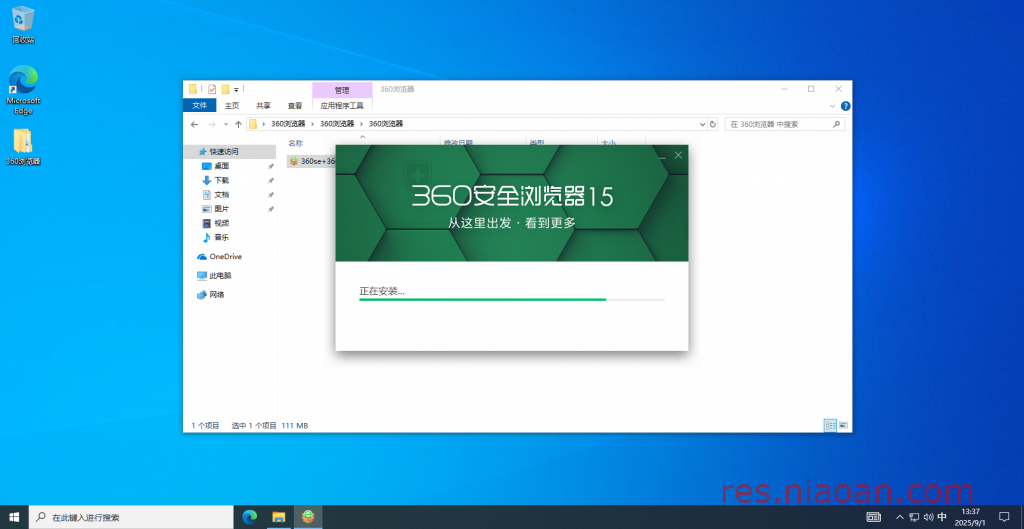Click the 正在安装... status text

[x=381, y=291]
